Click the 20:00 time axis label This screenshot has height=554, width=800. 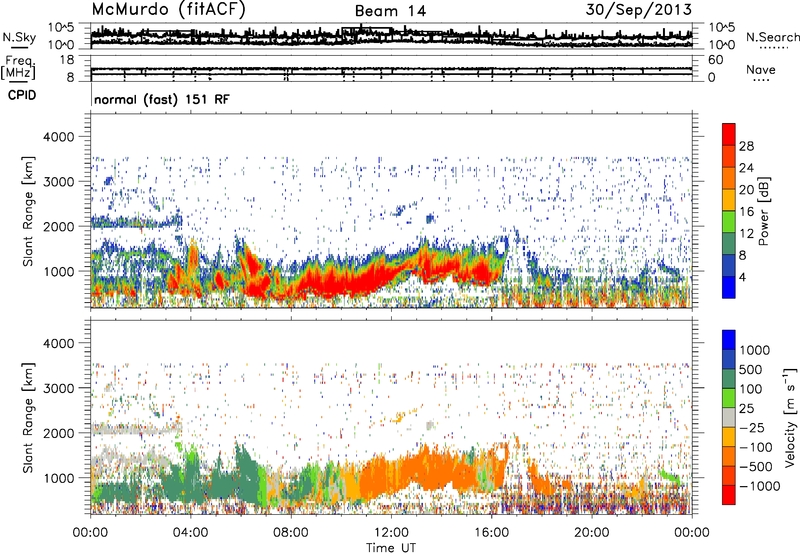click(592, 533)
